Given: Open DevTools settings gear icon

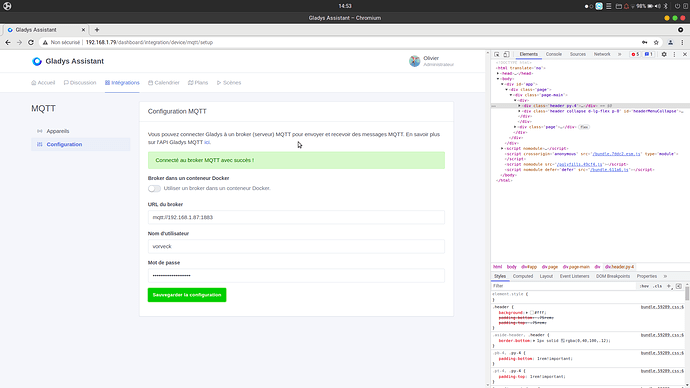Looking at the screenshot, I should pyautogui.click(x=664, y=54).
